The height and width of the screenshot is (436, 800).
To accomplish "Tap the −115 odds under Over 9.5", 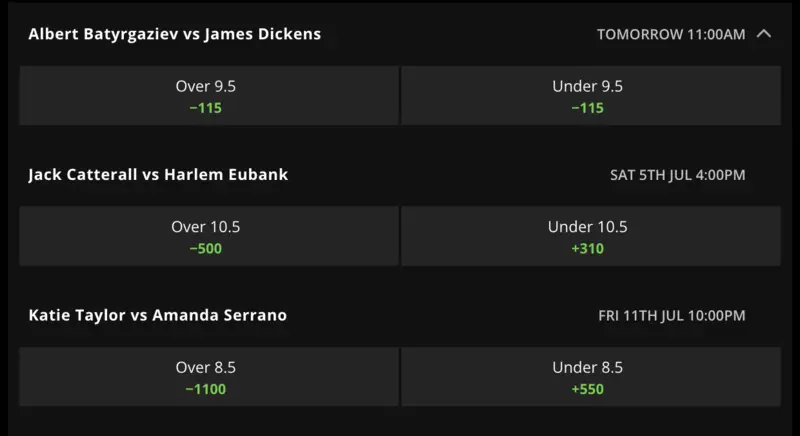I will [x=206, y=108].
